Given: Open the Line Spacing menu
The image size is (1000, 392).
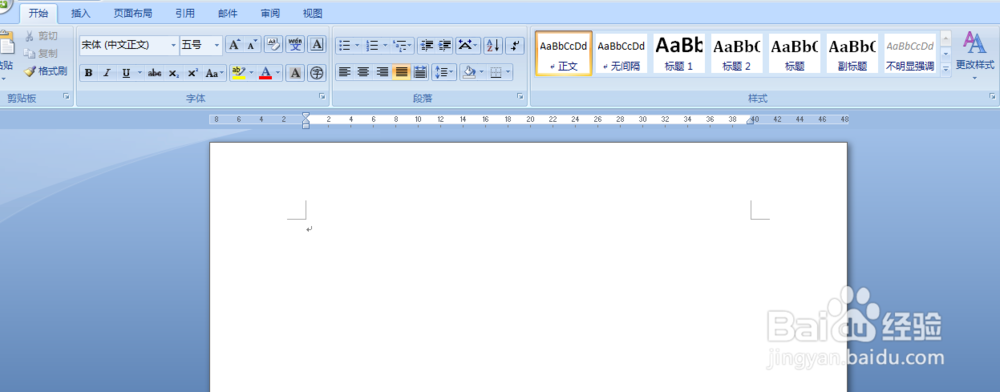Looking at the screenshot, I should [x=444, y=72].
